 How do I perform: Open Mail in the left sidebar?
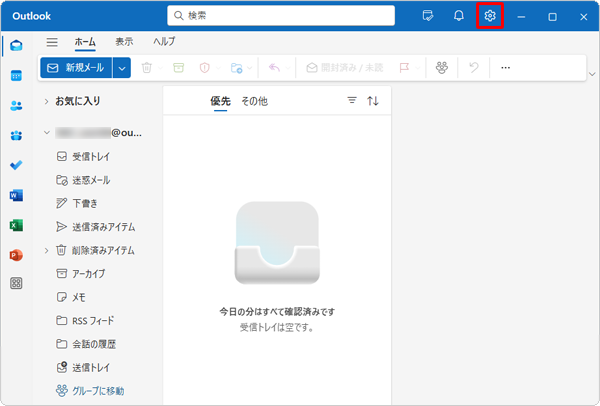16,46
